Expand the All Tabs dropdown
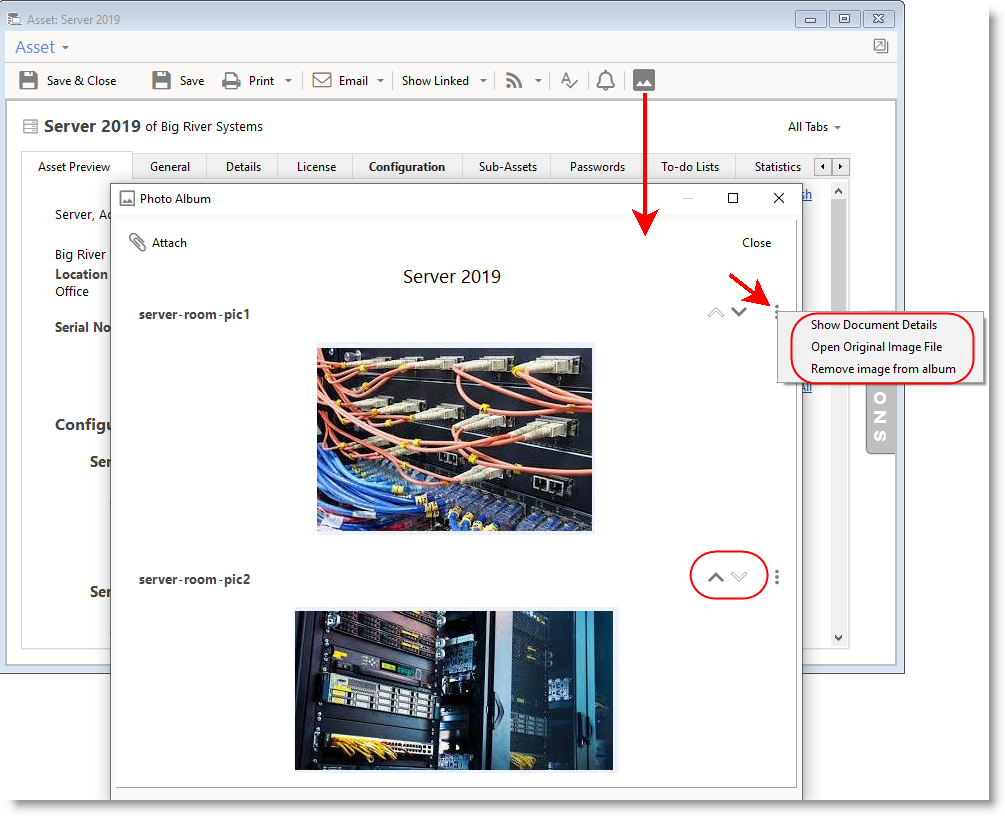This screenshot has height=816, width=1005. click(814, 127)
